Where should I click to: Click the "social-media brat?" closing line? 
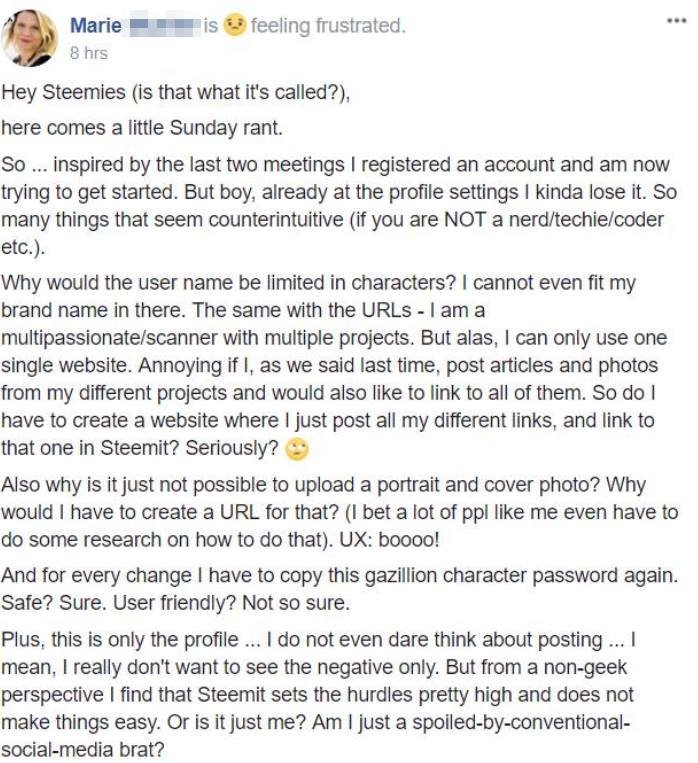(x=83, y=750)
